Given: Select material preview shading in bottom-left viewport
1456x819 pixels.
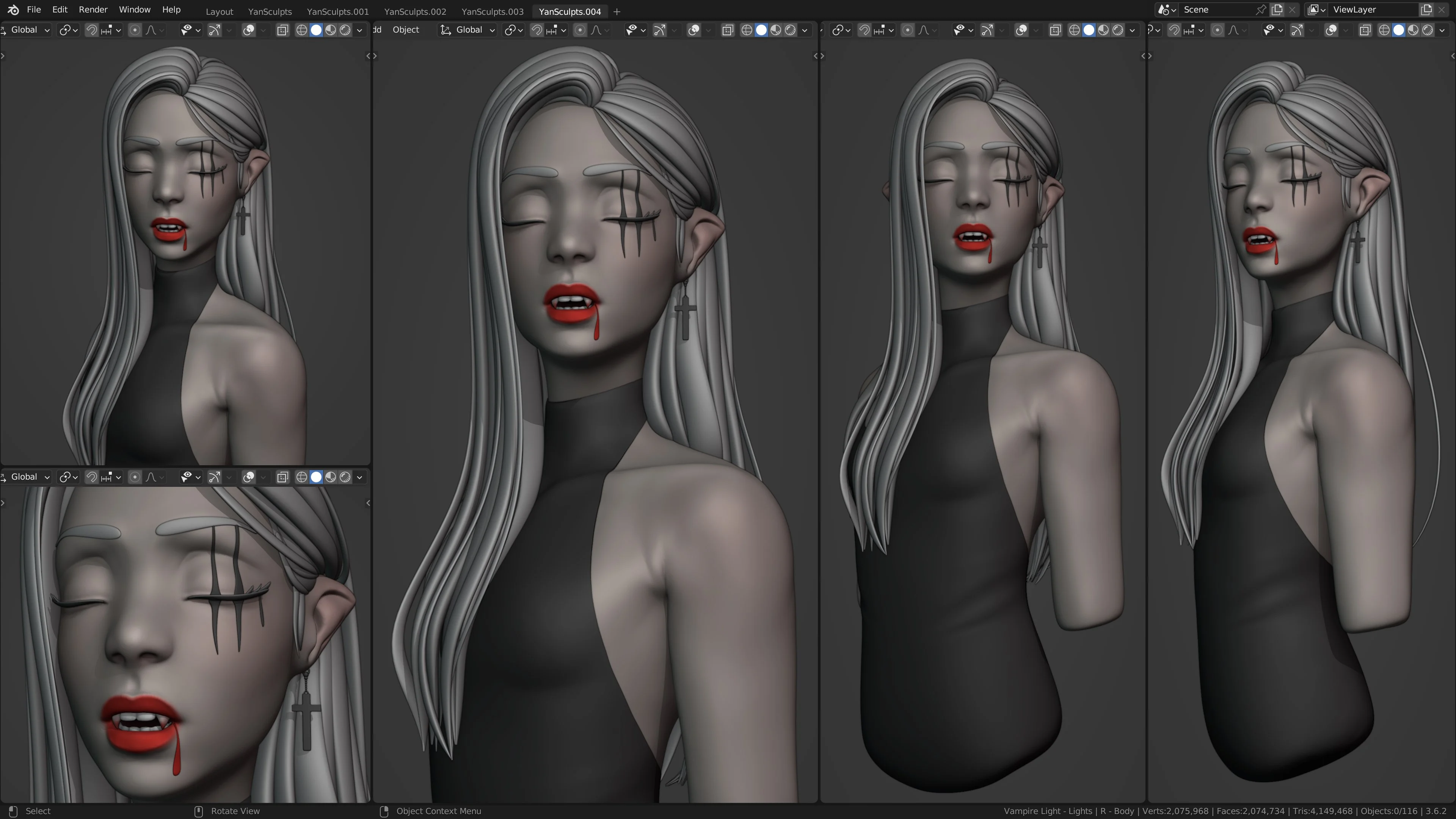Looking at the screenshot, I should [331, 477].
